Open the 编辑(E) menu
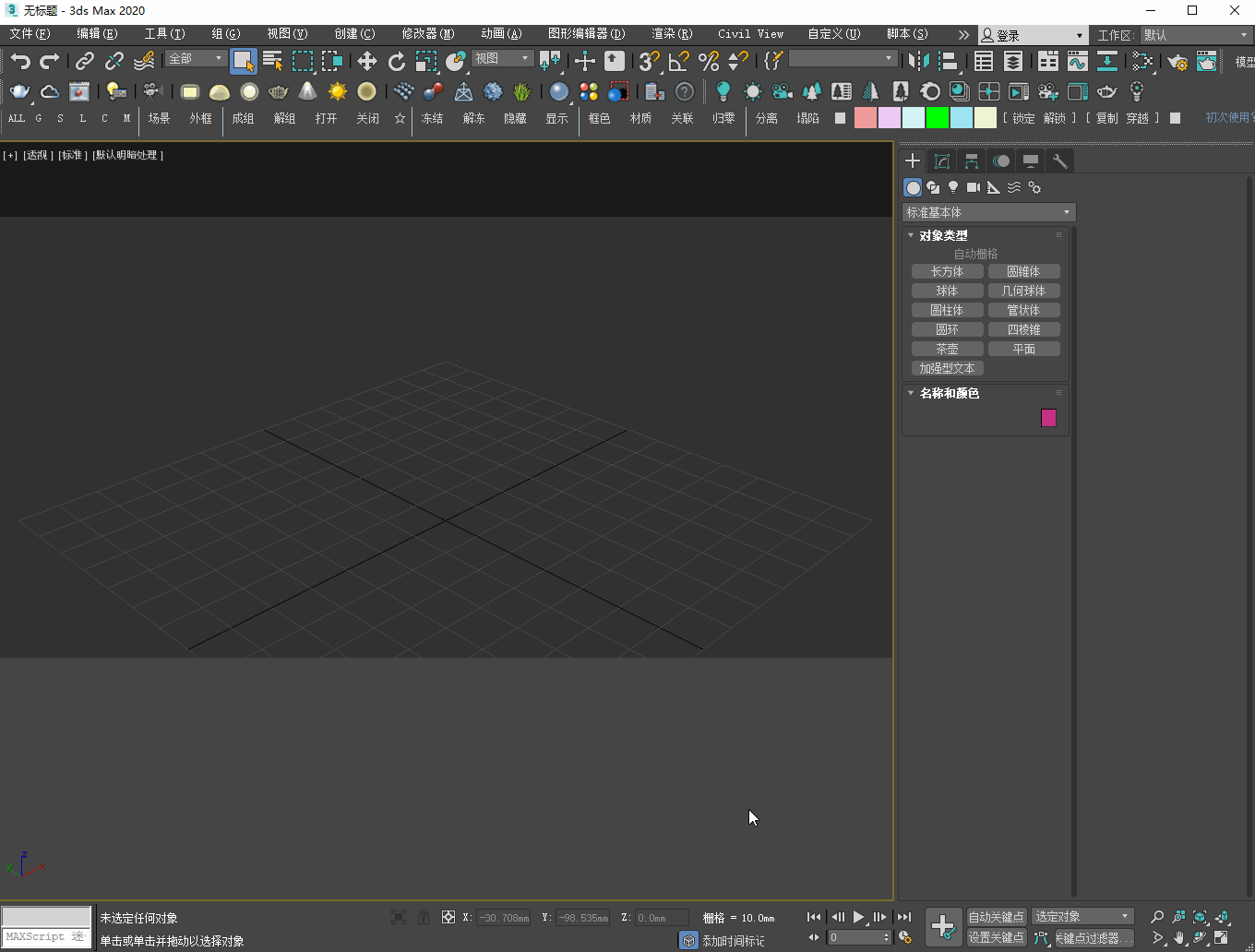Screen dimensions: 1255x952 [x=97, y=33]
